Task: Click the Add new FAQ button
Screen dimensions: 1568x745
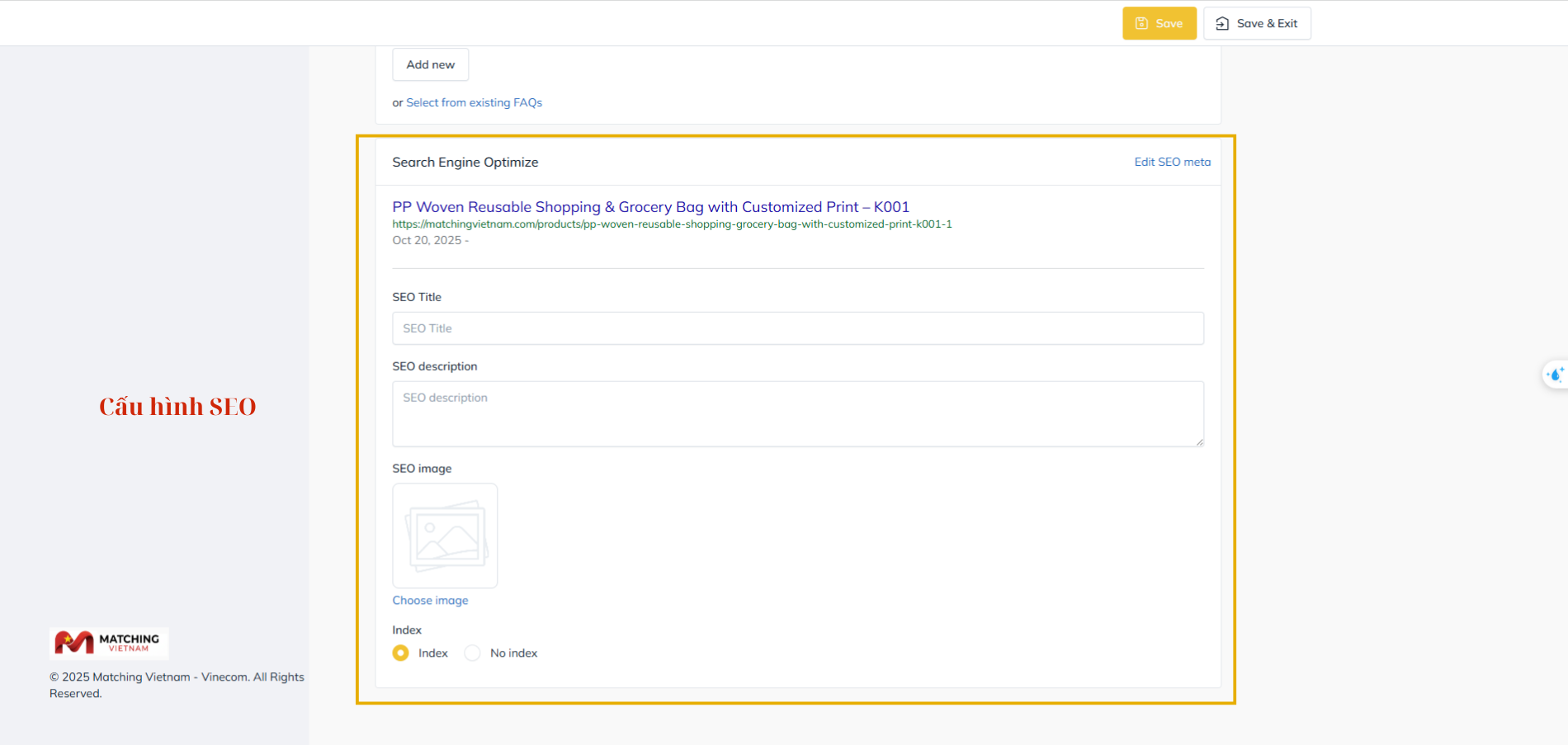Action: [430, 64]
